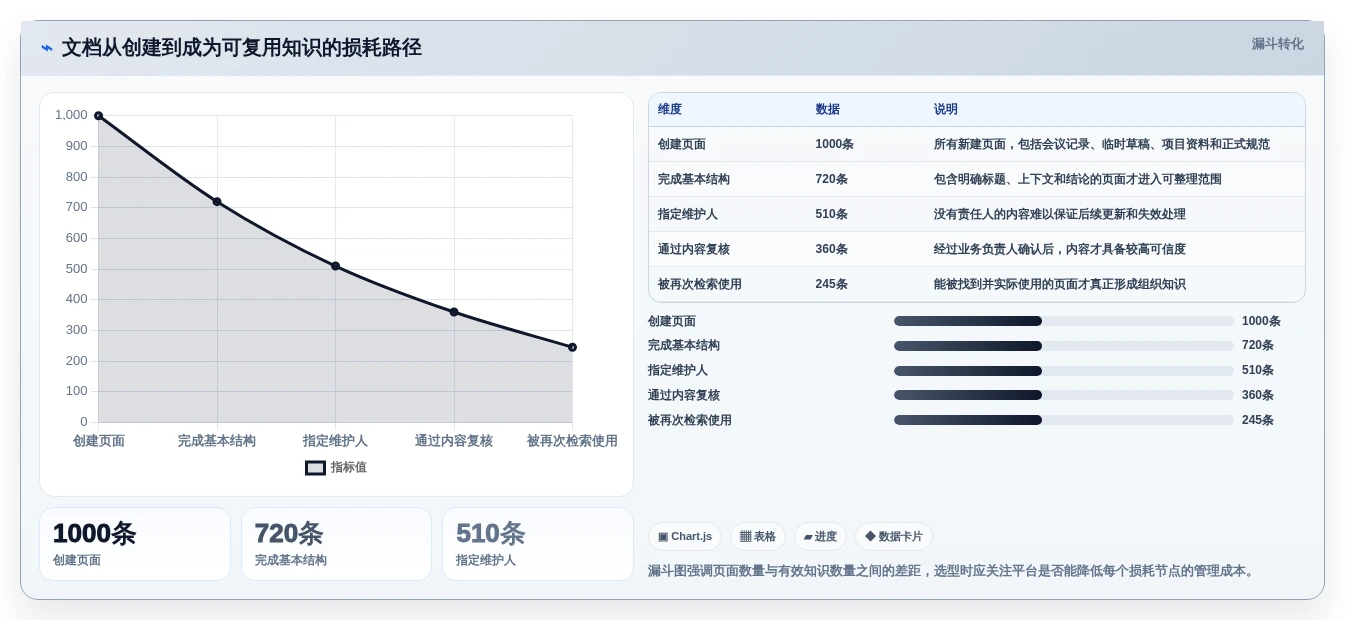Click the 完成基本结构 x-axis label
This screenshot has width=1345, height=620.
pos(217,441)
